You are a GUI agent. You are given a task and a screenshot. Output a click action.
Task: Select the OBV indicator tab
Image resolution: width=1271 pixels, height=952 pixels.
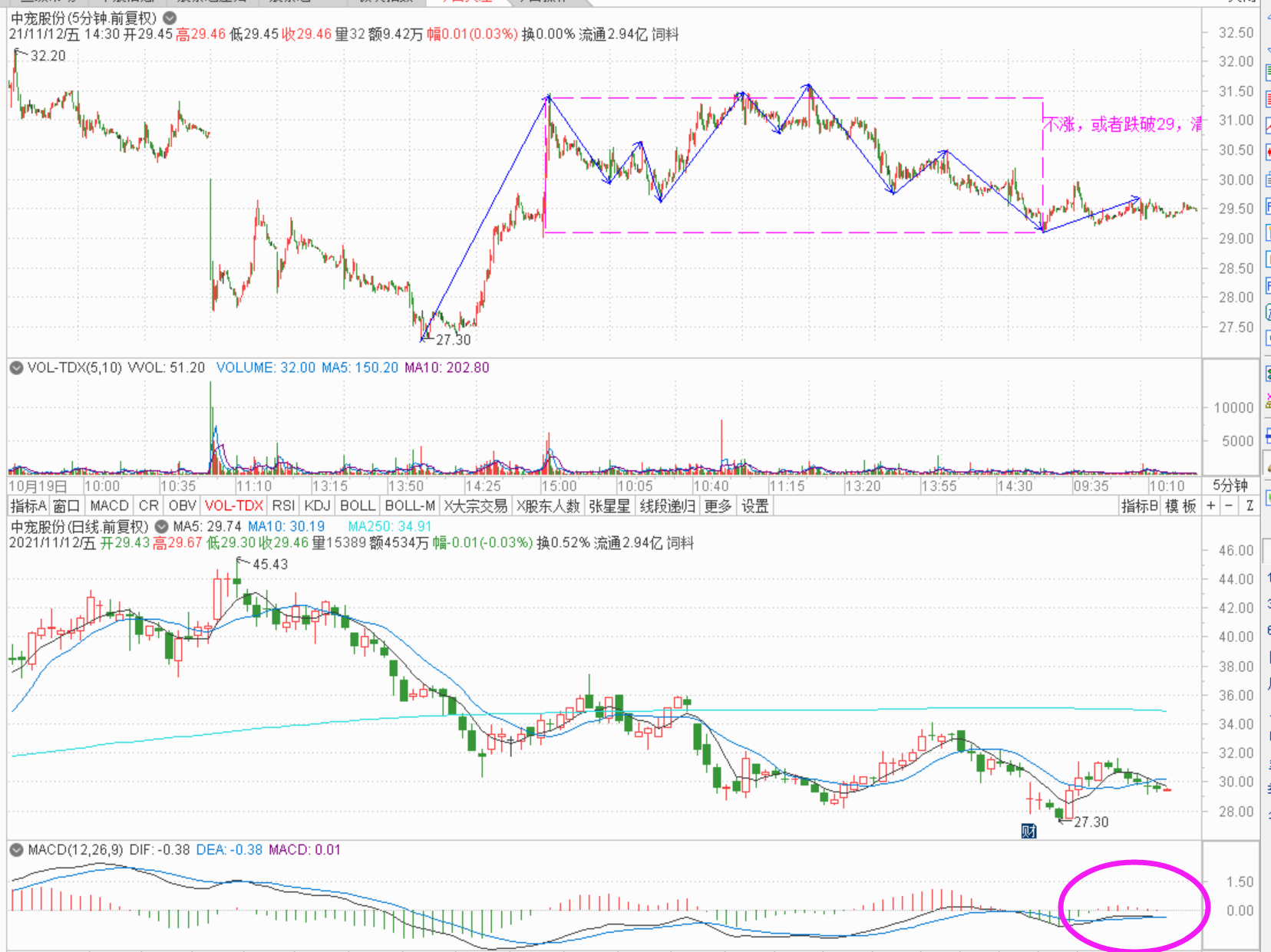pyautogui.click(x=182, y=506)
